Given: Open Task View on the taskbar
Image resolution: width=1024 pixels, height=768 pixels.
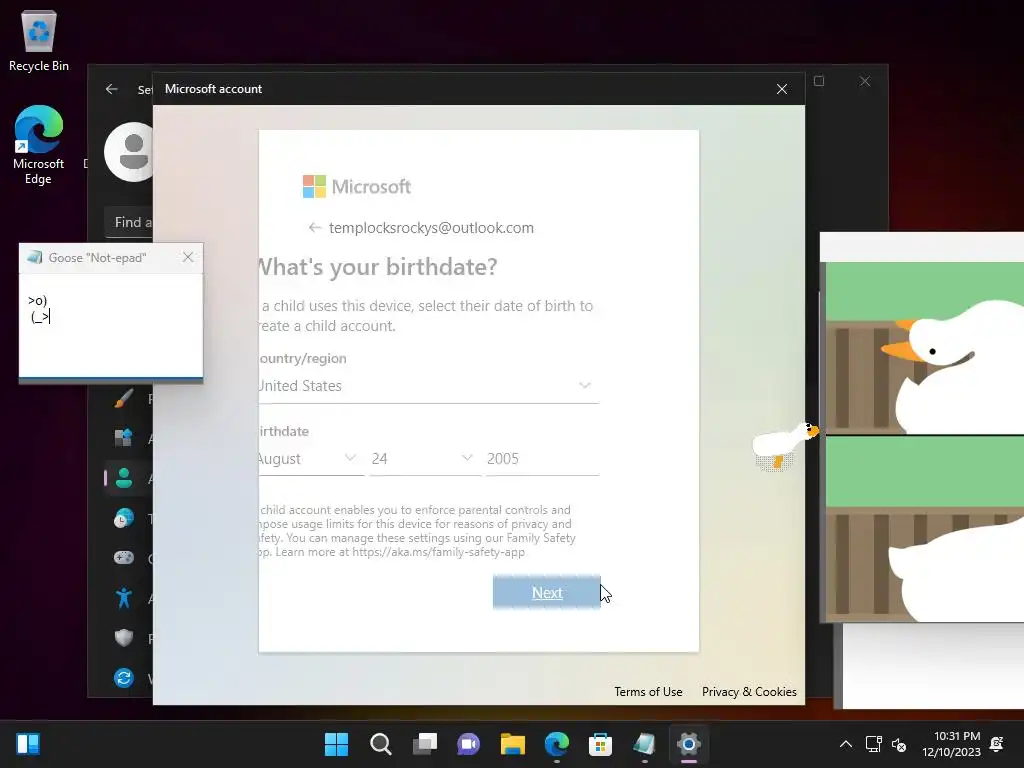Looking at the screenshot, I should (x=424, y=744).
